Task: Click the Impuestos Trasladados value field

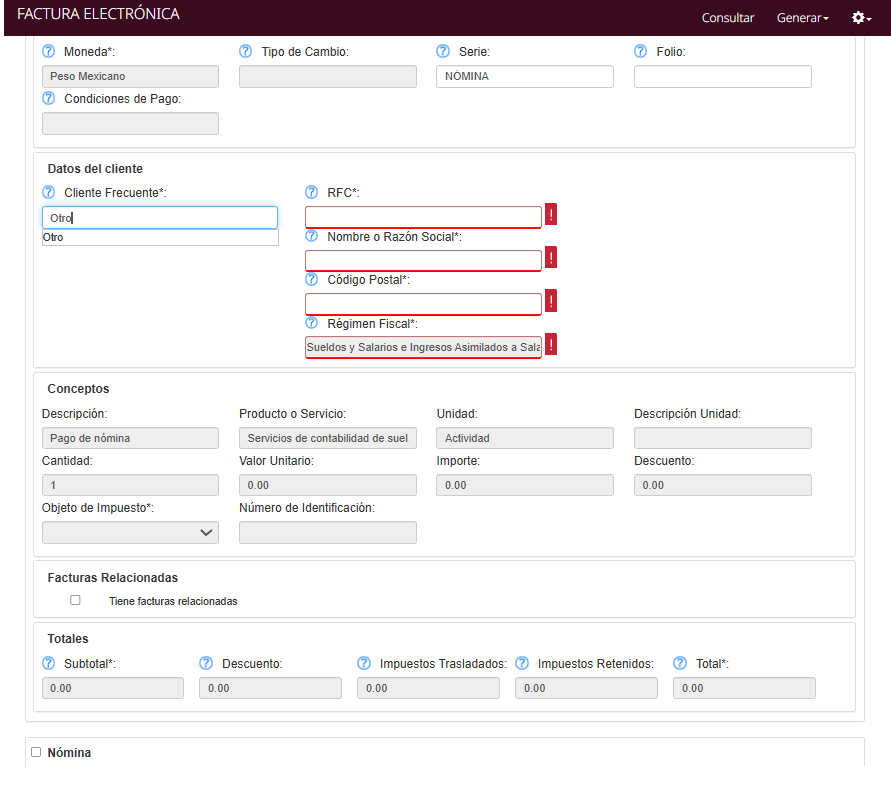Action: click(428, 688)
